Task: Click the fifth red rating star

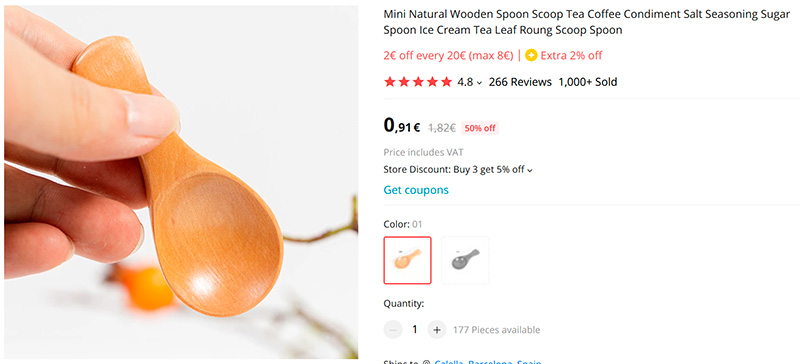Action: (446, 82)
